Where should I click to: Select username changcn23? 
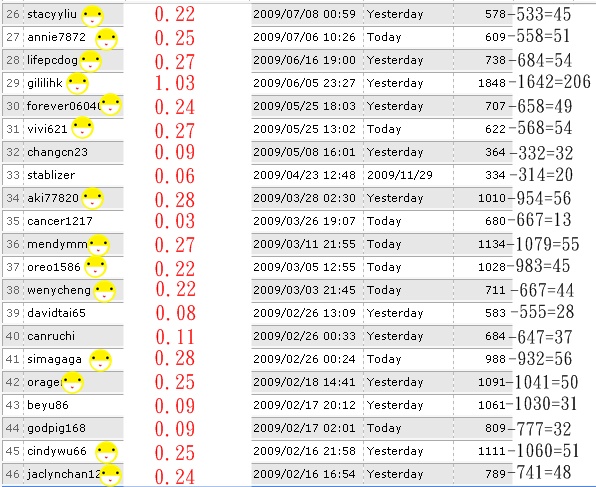(57, 152)
